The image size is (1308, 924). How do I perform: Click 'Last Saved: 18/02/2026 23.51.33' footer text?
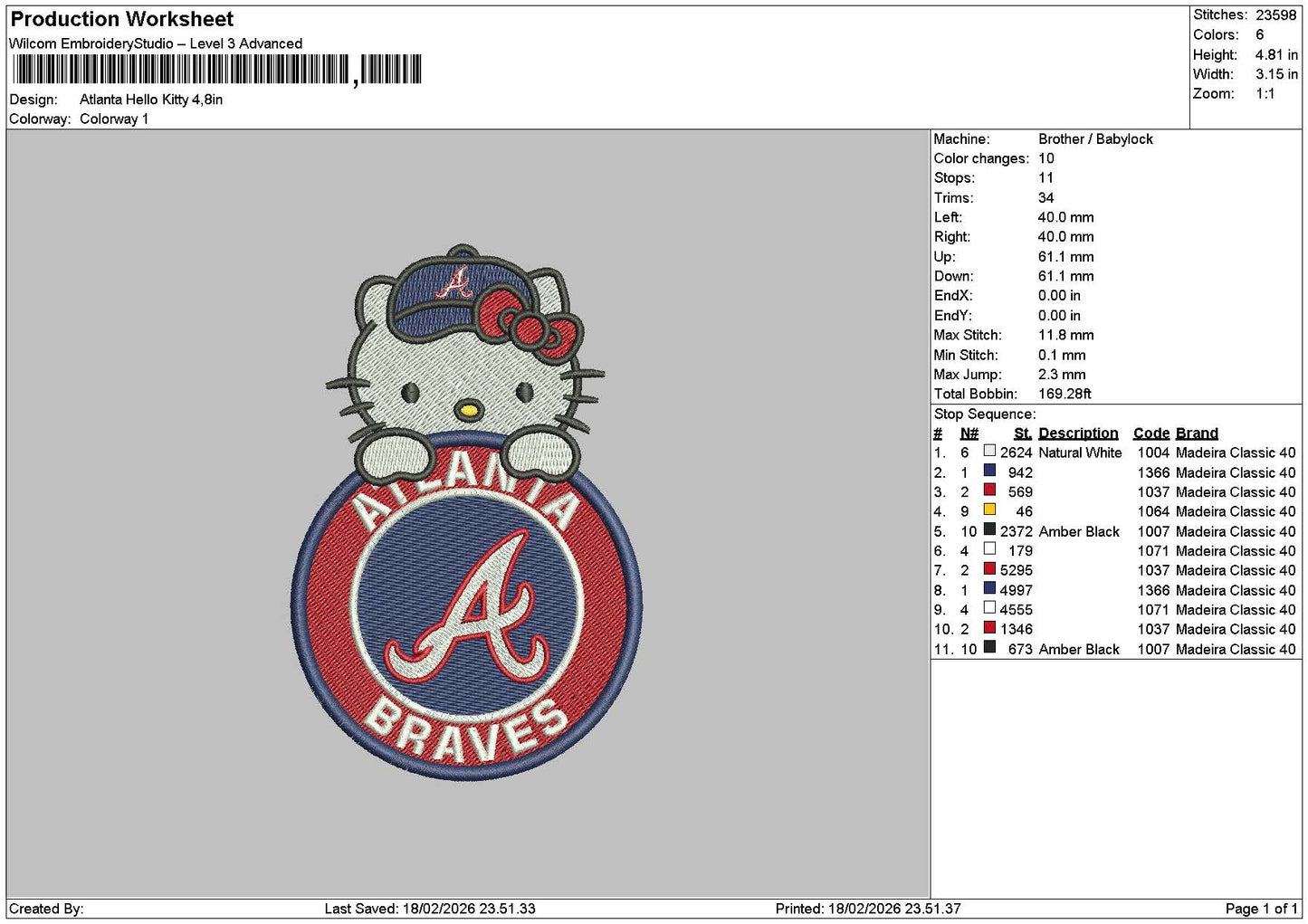pos(430,909)
